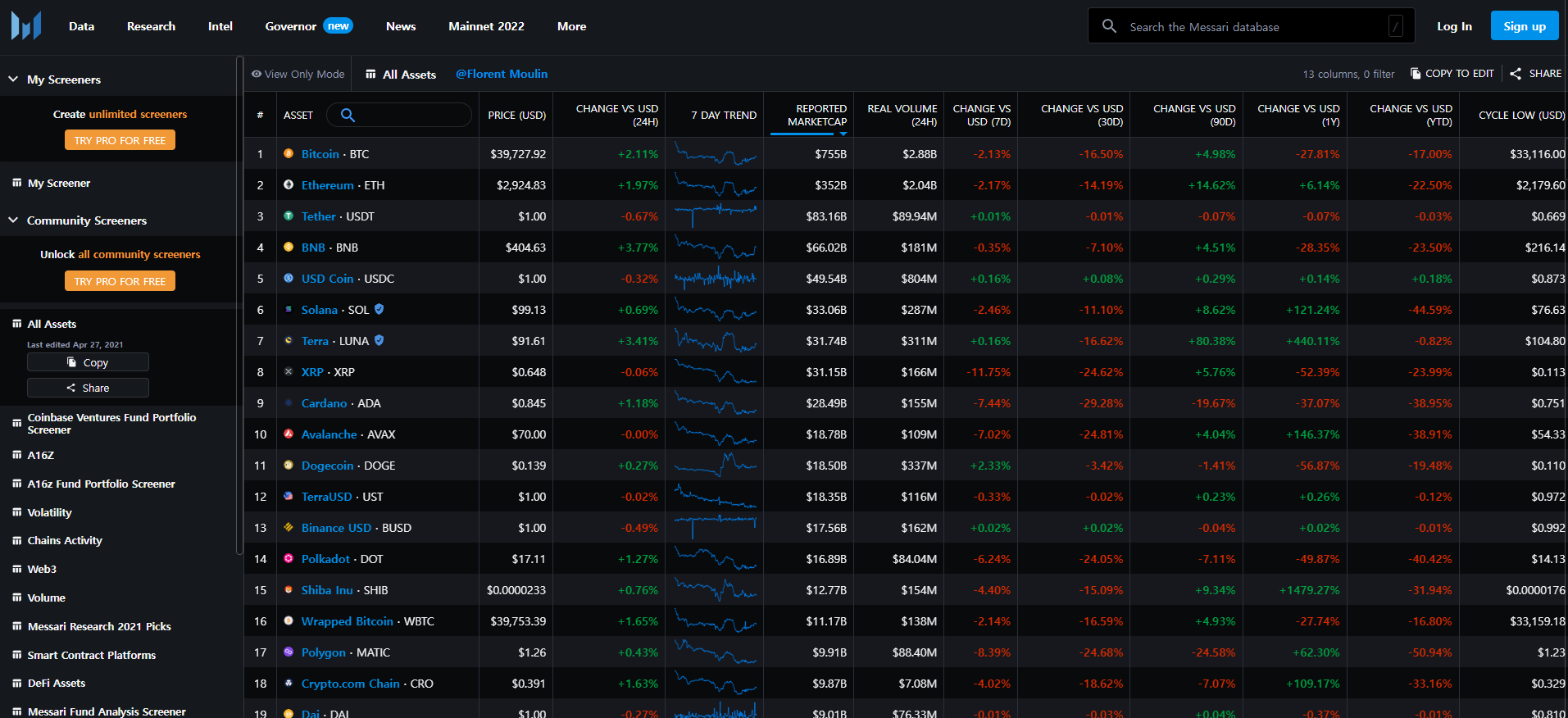This screenshot has width=1568, height=718.
Task: Click the Log In link
Action: (1454, 26)
